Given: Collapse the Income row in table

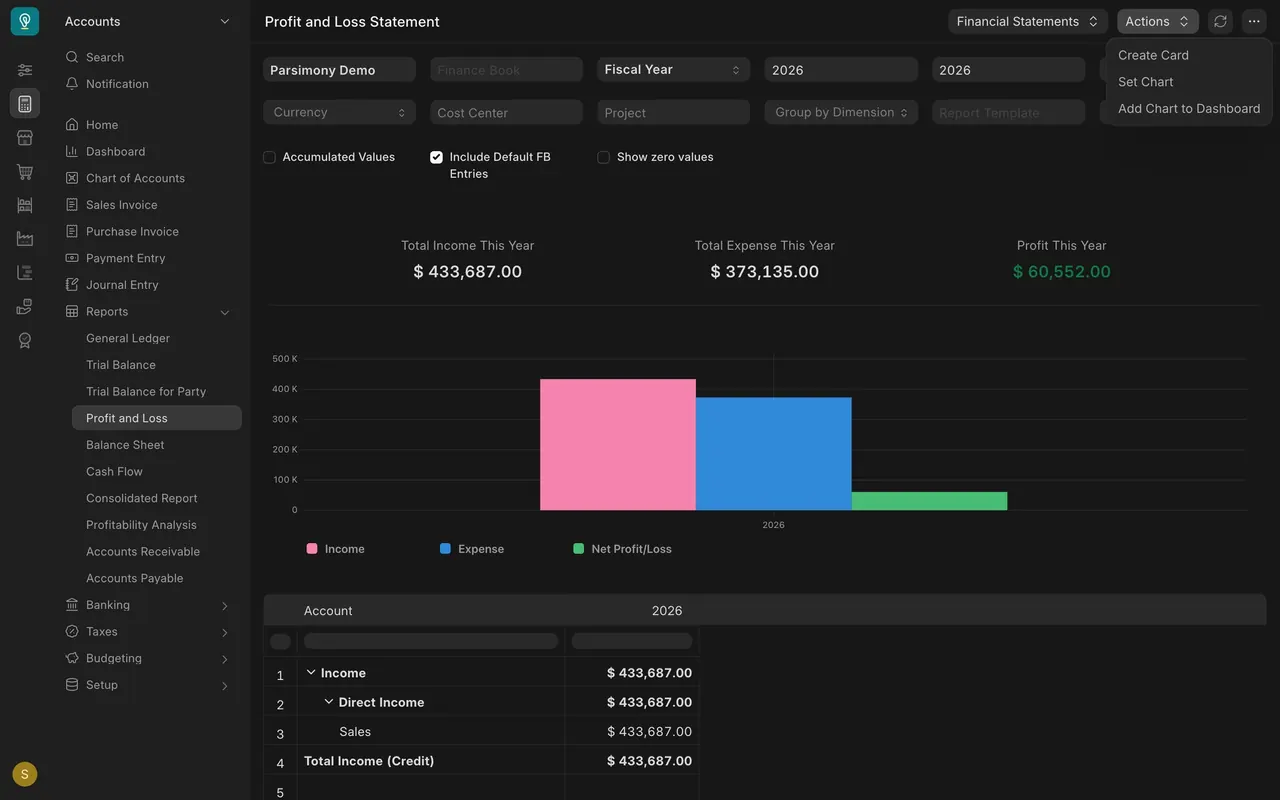Looking at the screenshot, I should coord(311,673).
